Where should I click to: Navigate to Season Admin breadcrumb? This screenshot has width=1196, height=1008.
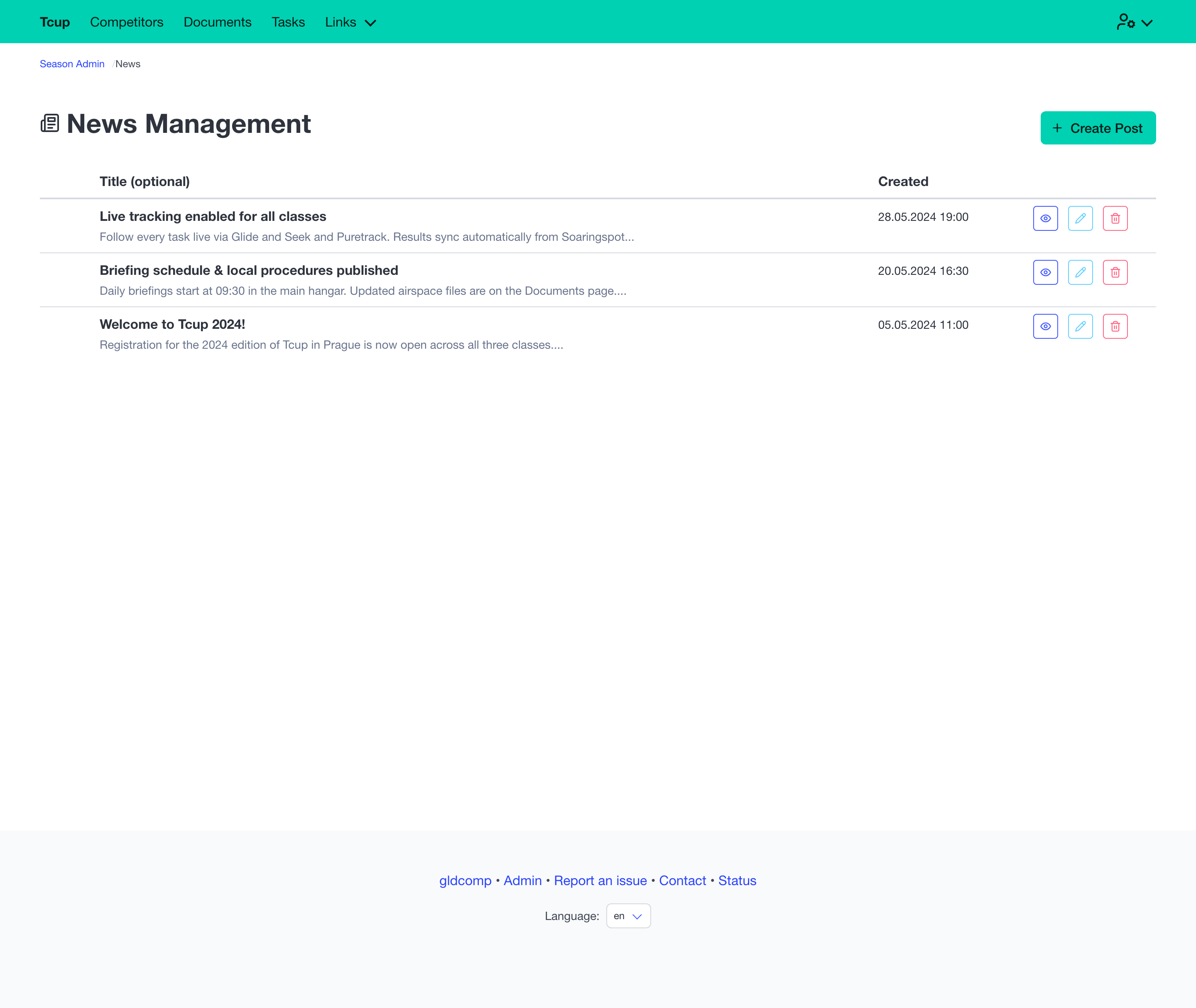pyautogui.click(x=72, y=64)
